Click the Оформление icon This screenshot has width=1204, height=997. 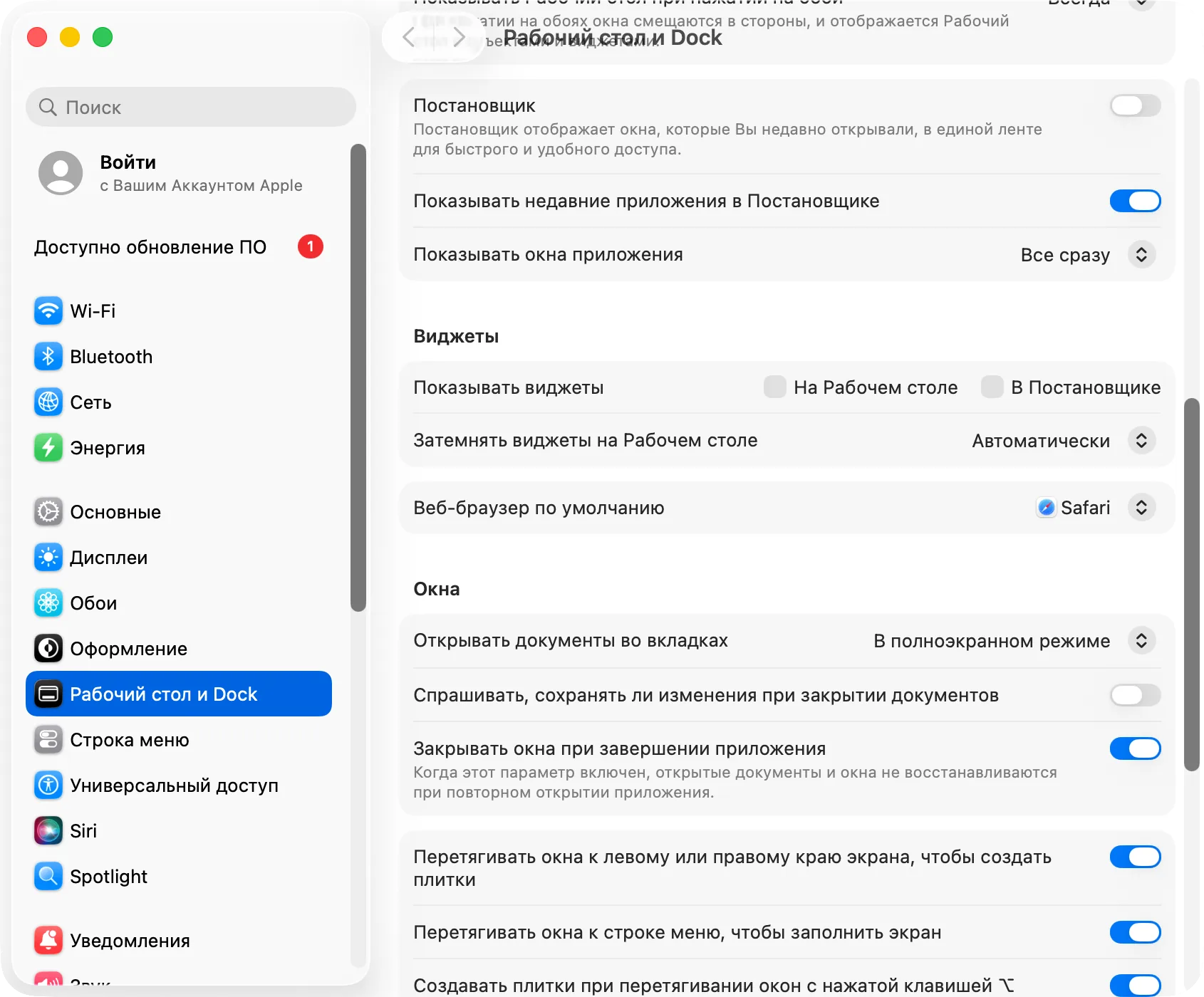pos(48,648)
